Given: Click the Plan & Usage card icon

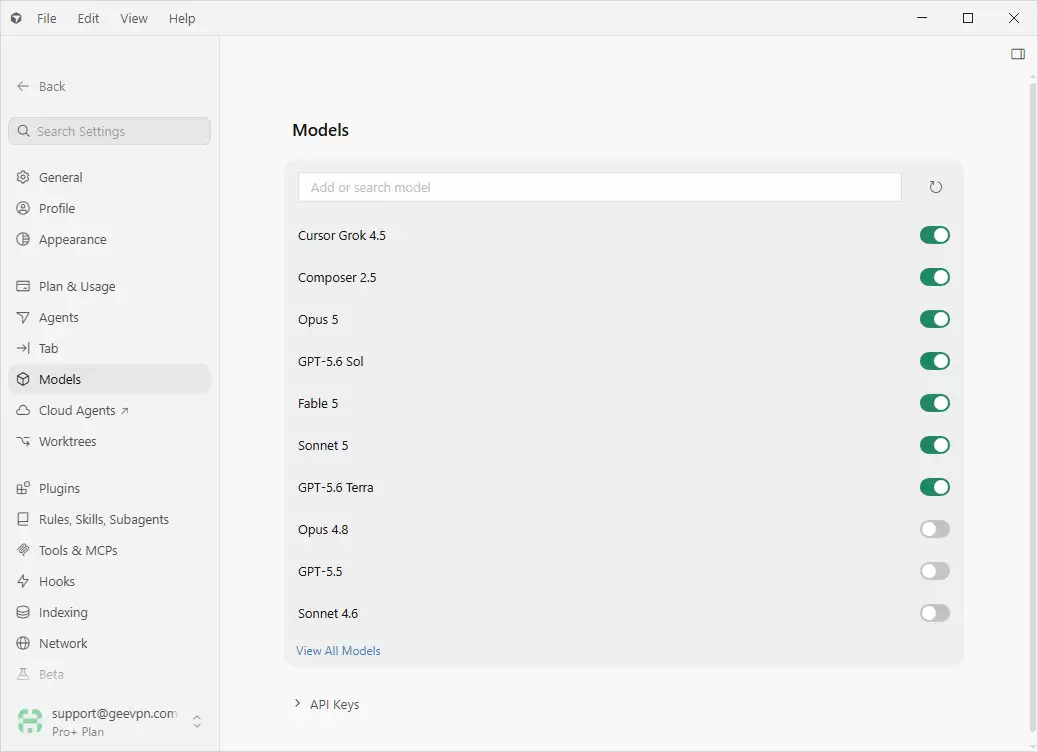Looking at the screenshot, I should (x=23, y=287).
